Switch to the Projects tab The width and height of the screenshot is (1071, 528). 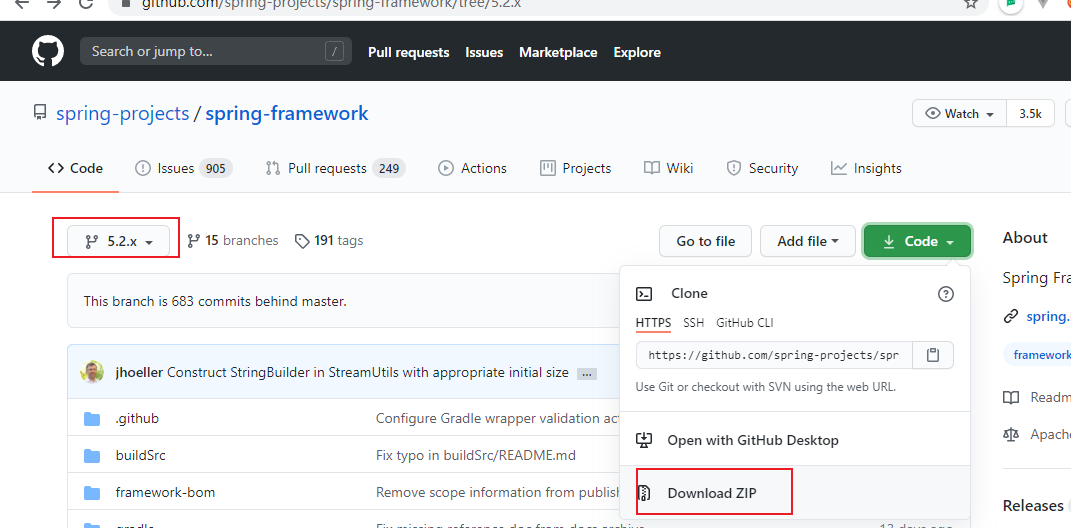pyautogui.click(x=575, y=168)
